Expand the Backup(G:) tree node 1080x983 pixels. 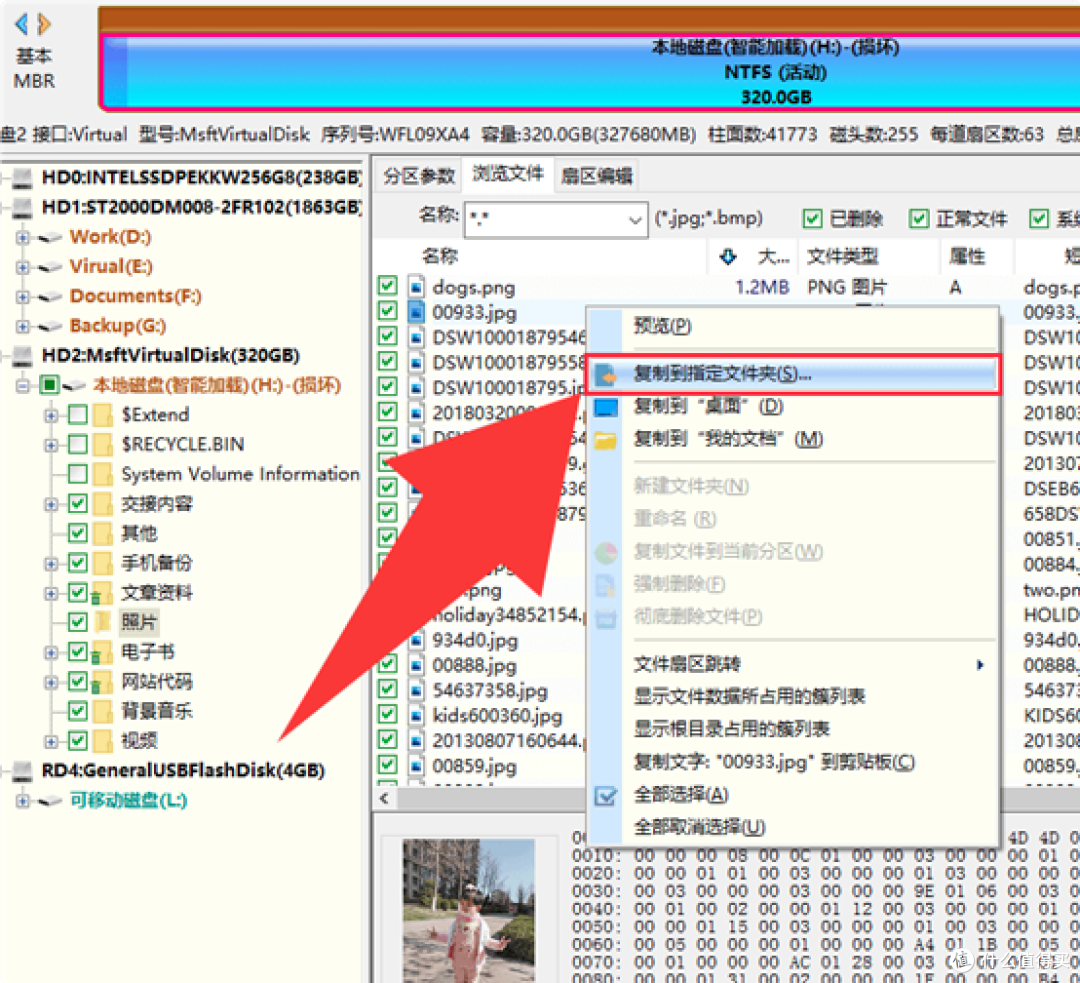pos(23,327)
